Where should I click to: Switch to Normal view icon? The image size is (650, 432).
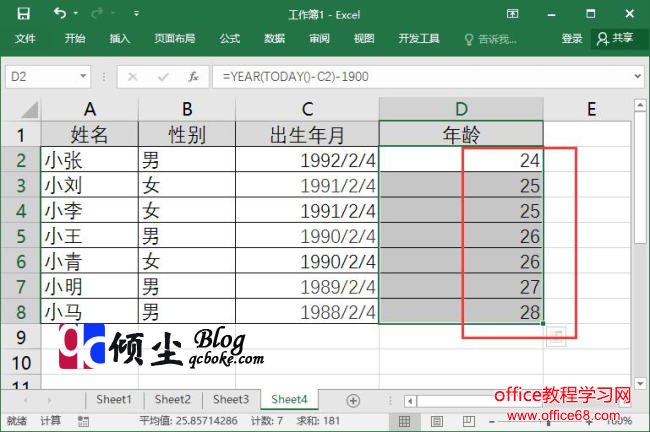click(405, 422)
